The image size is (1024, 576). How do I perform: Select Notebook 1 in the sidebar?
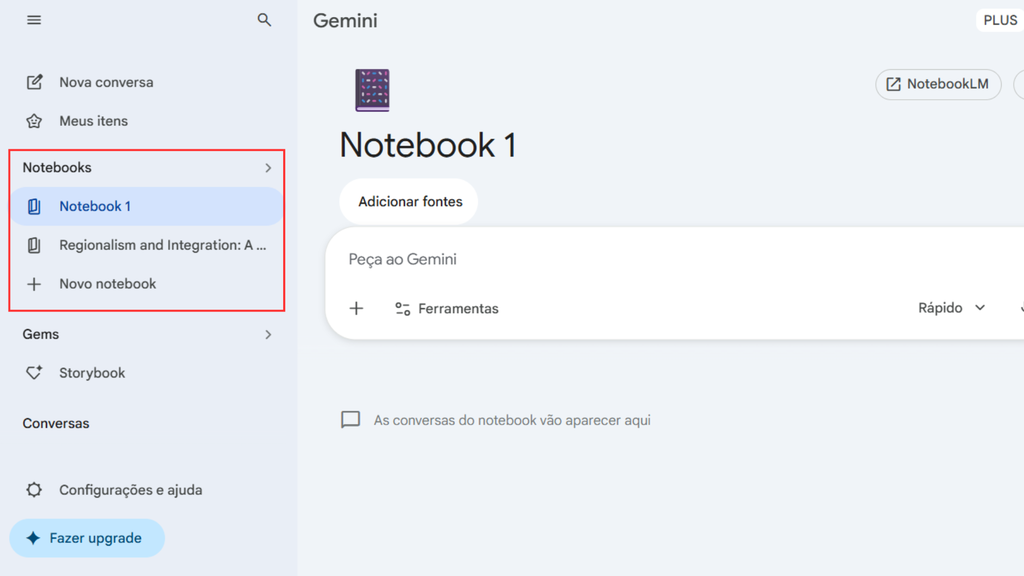pos(97,206)
